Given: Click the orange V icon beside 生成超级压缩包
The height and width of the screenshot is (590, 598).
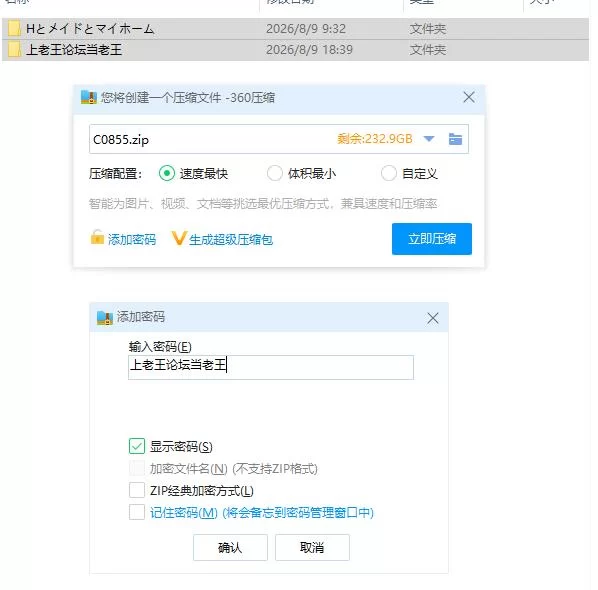Looking at the screenshot, I should point(179,238).
